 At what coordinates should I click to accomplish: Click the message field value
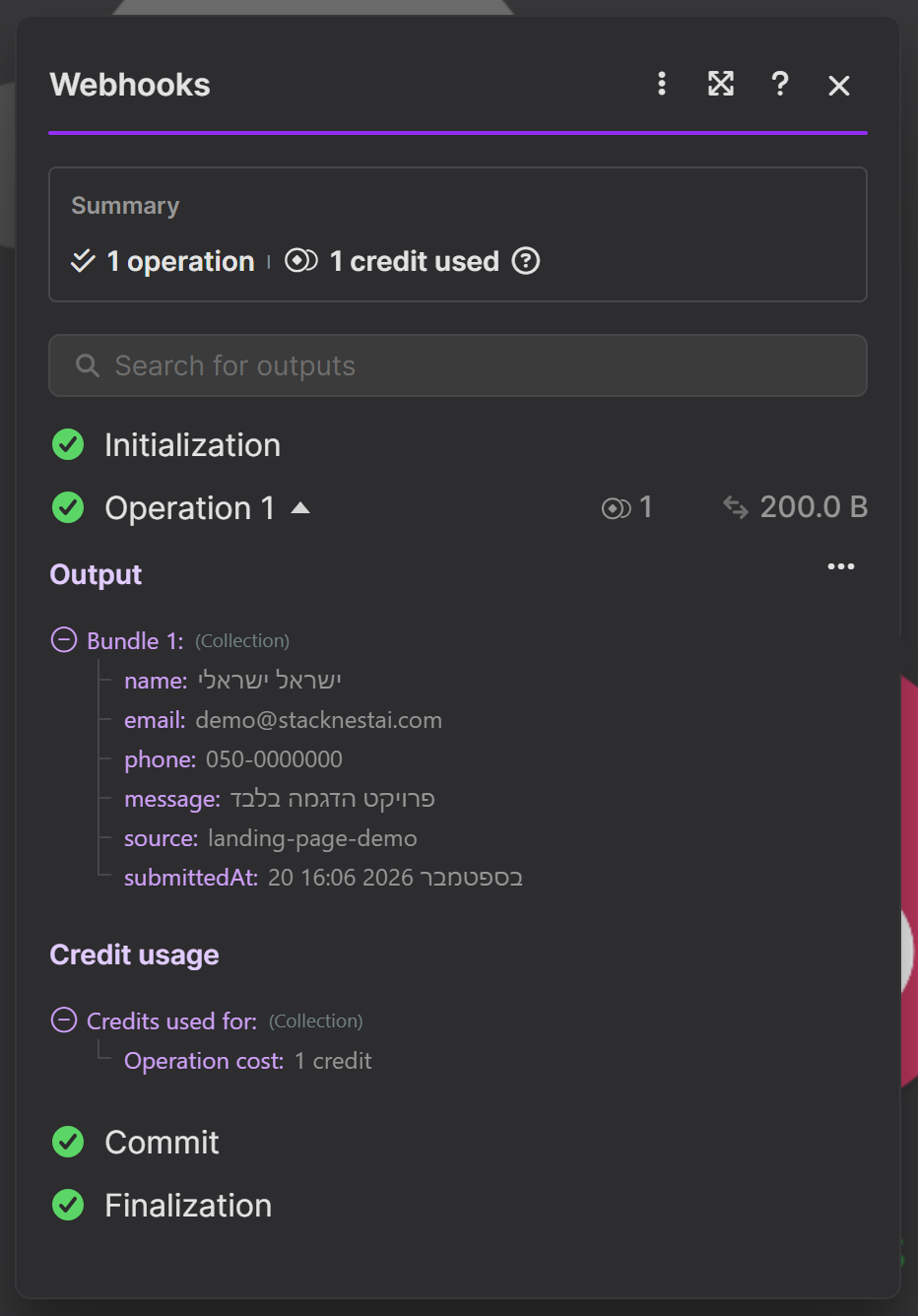click(333, 799)
